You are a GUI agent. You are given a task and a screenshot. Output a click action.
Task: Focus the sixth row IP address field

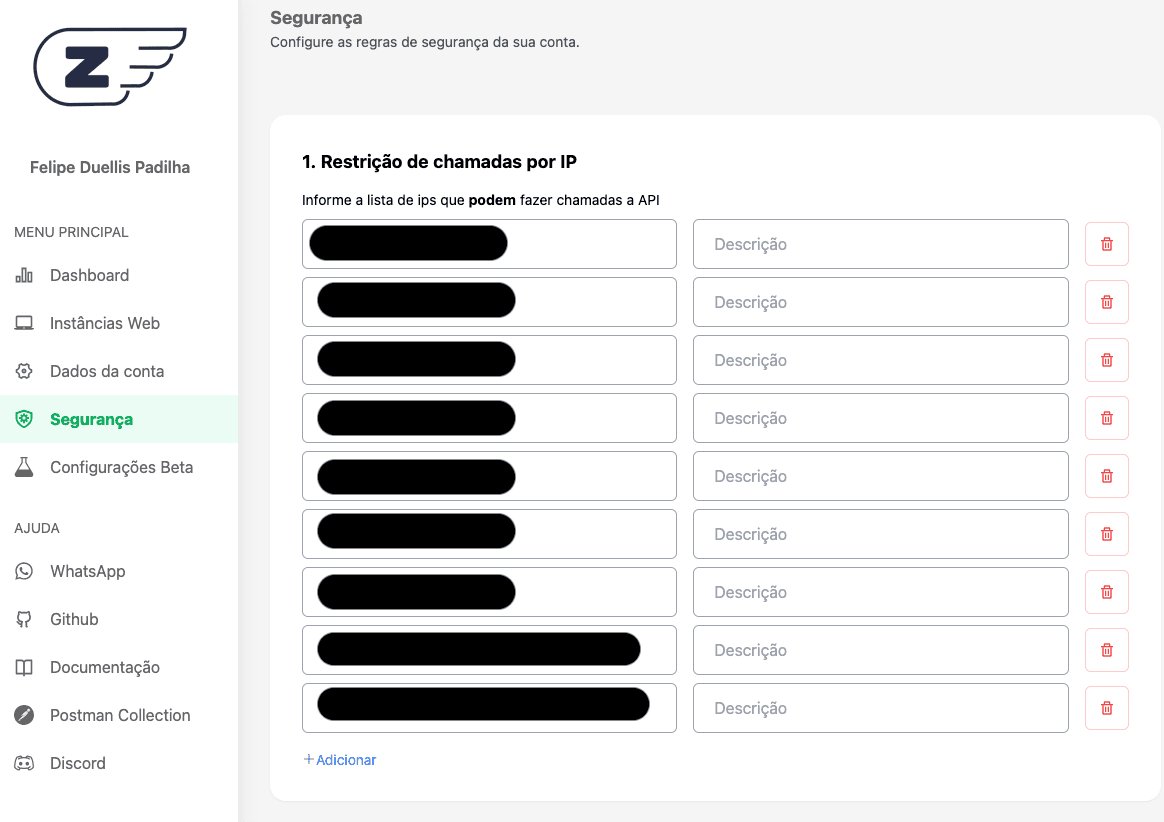(x=489, y=534)
